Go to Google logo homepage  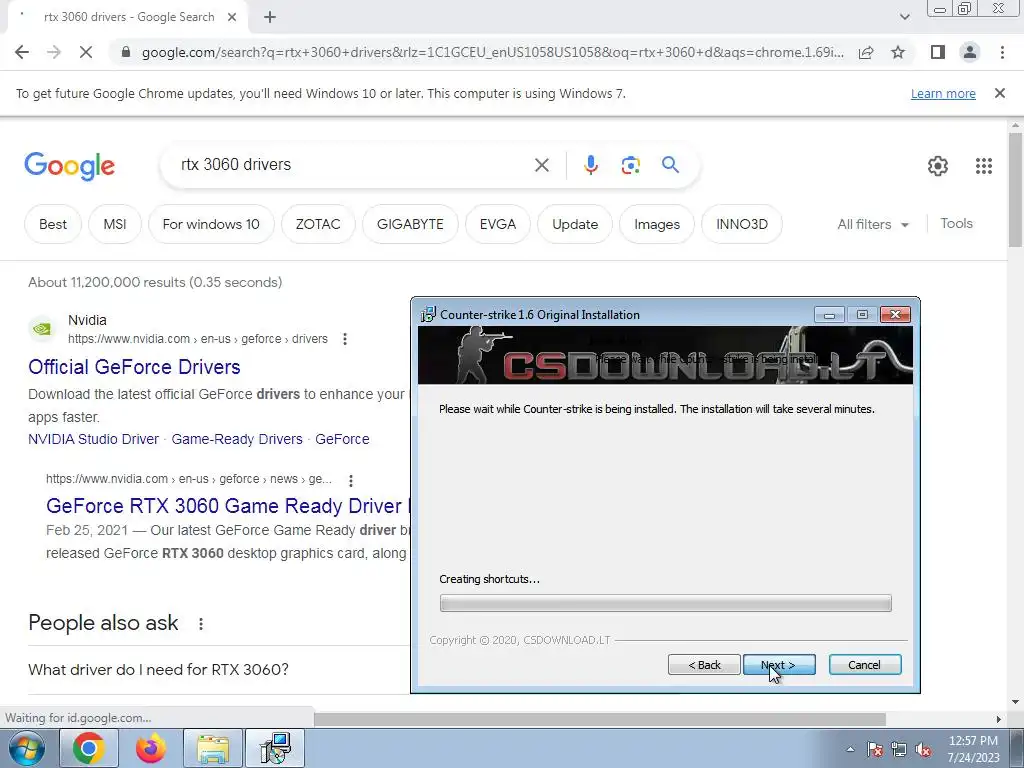click(x=69, y=166)
